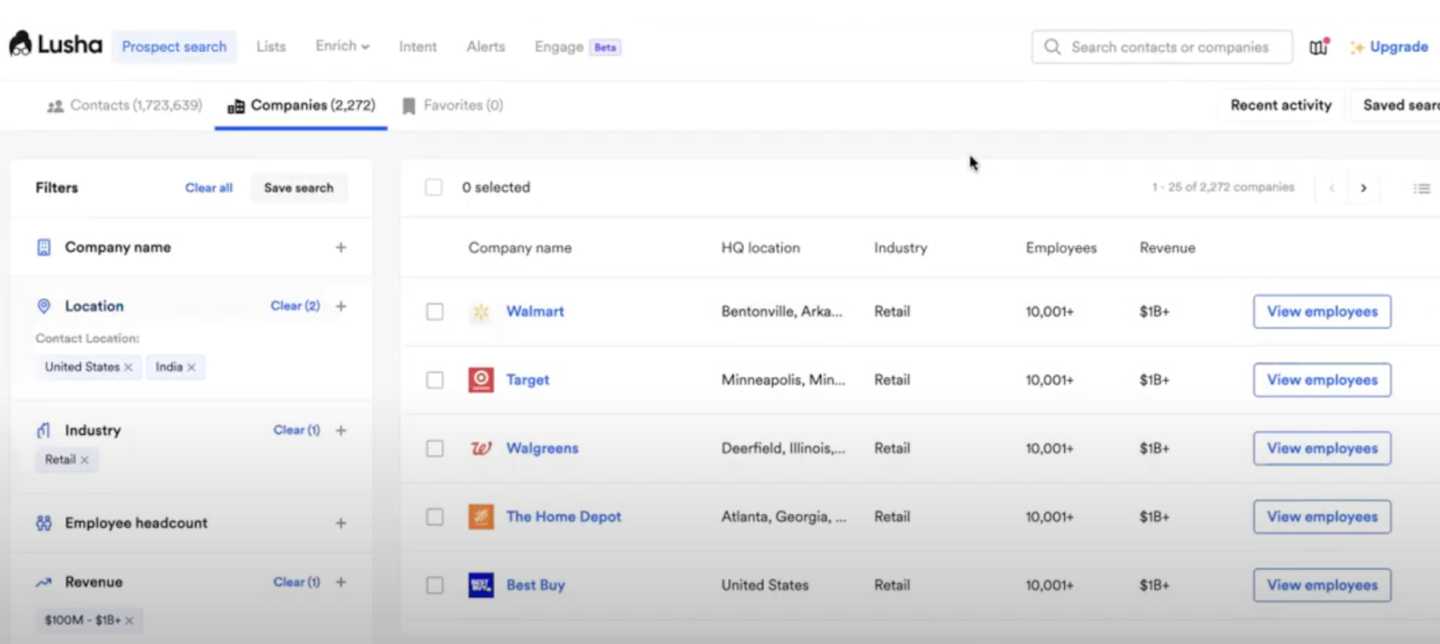Clear (1) the Revenue filter

point(297,582)
